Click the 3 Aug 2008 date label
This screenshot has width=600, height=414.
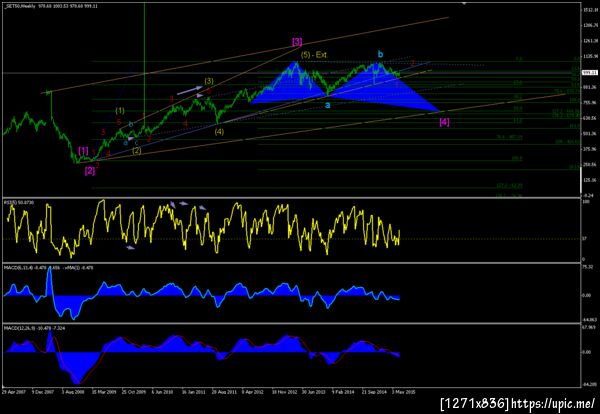coord(73,391)
